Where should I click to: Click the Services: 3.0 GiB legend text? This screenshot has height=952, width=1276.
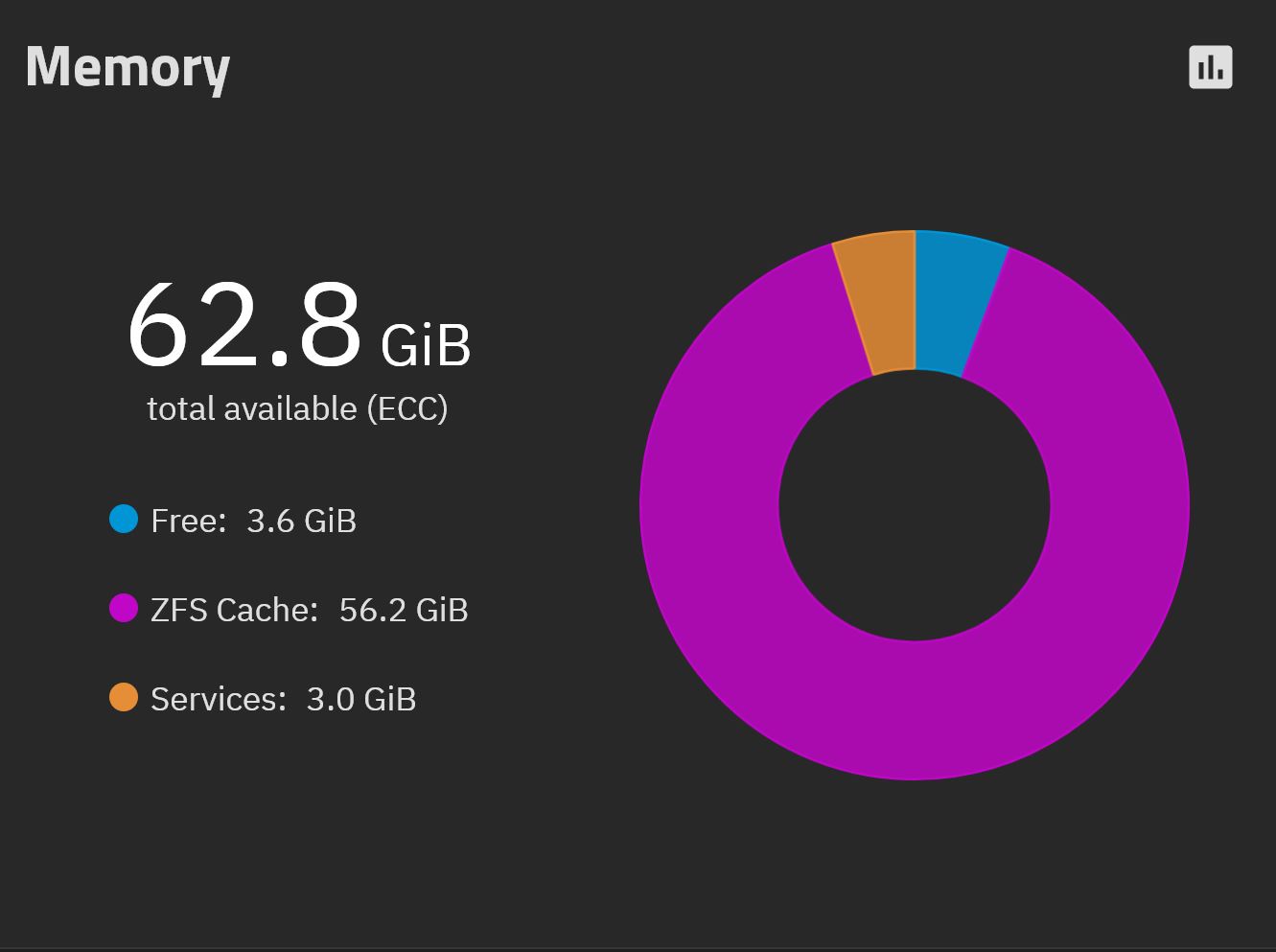(x=283, y=699)
